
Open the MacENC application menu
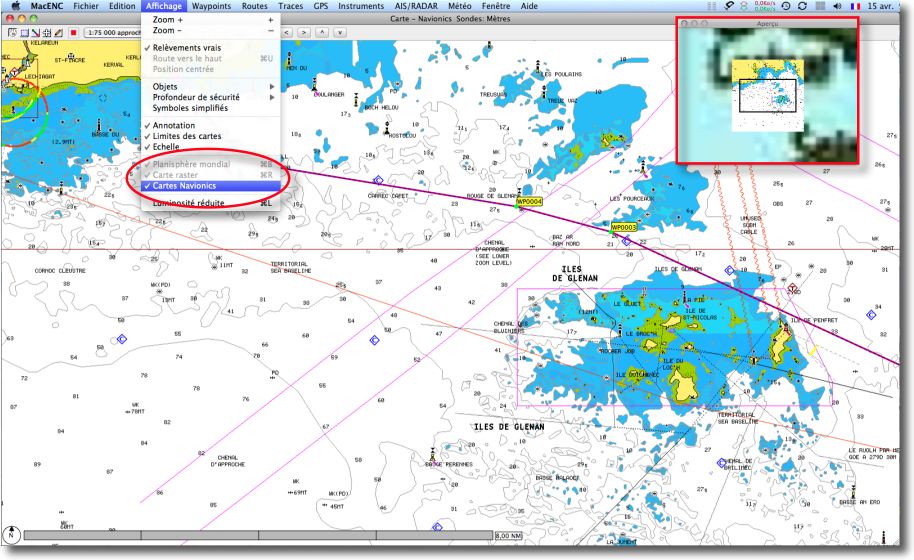point(47,6)
